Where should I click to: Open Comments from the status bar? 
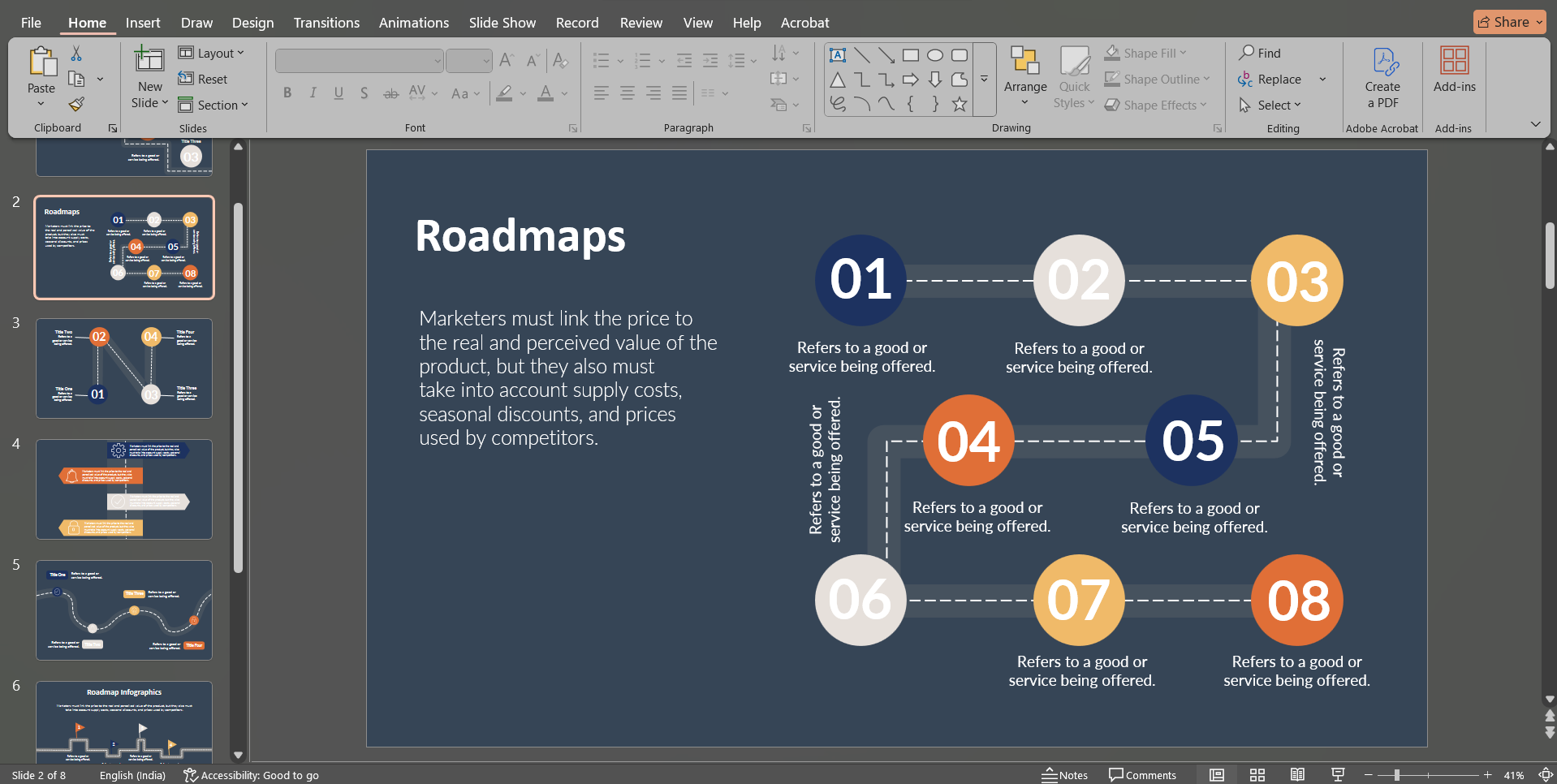1142,775
